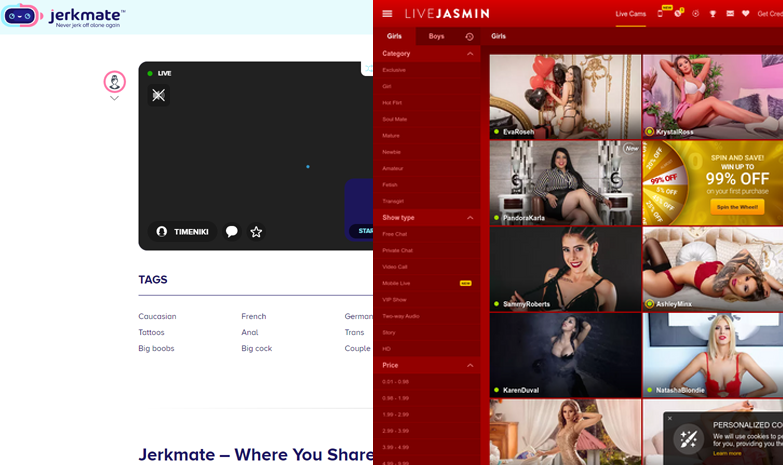Screen dimensions: 783x465
Task: Click the Tattoos tag on Jerkmate
Action: tap(151, 332)
